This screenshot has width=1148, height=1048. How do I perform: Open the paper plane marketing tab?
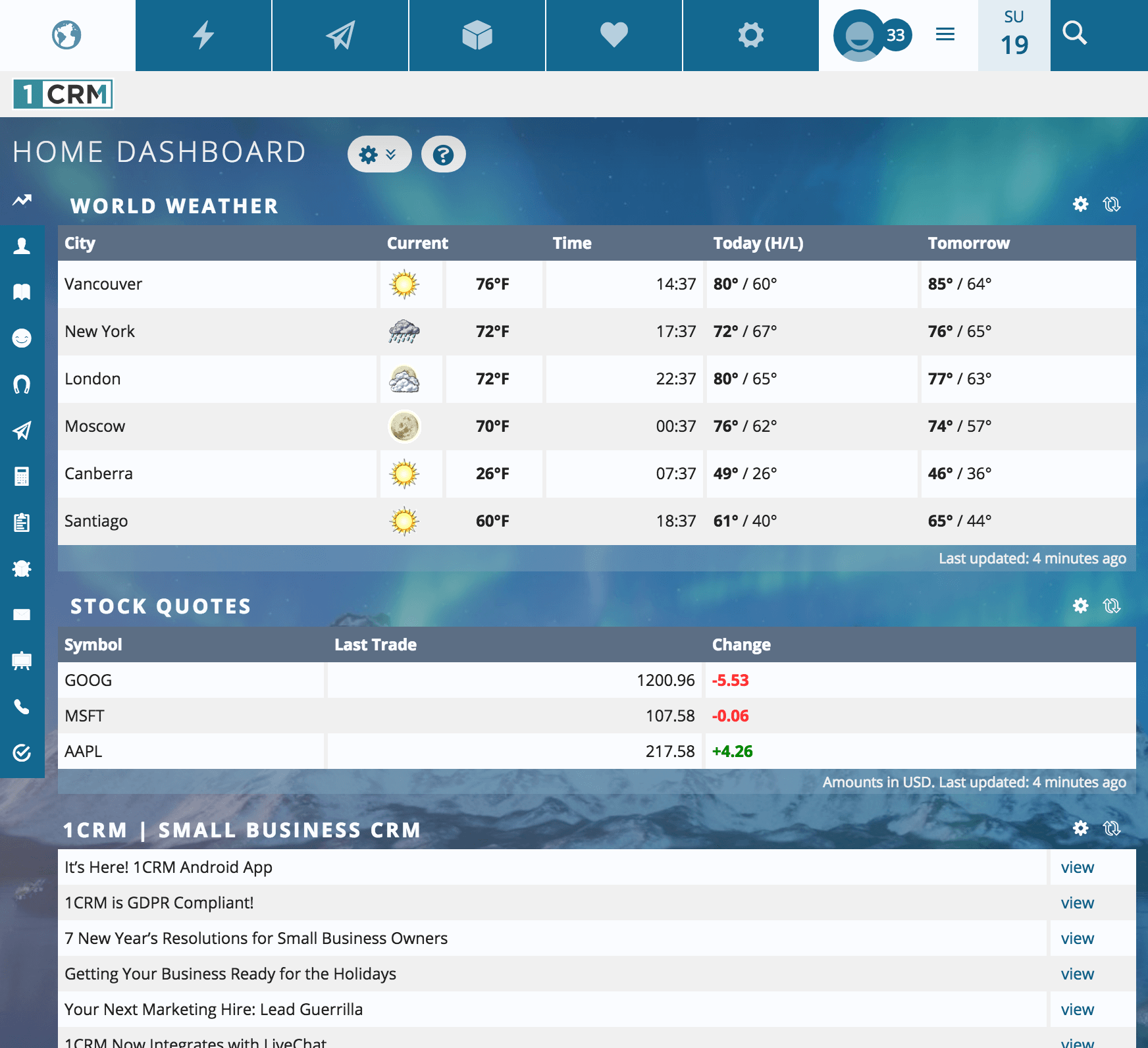[340, 35]
